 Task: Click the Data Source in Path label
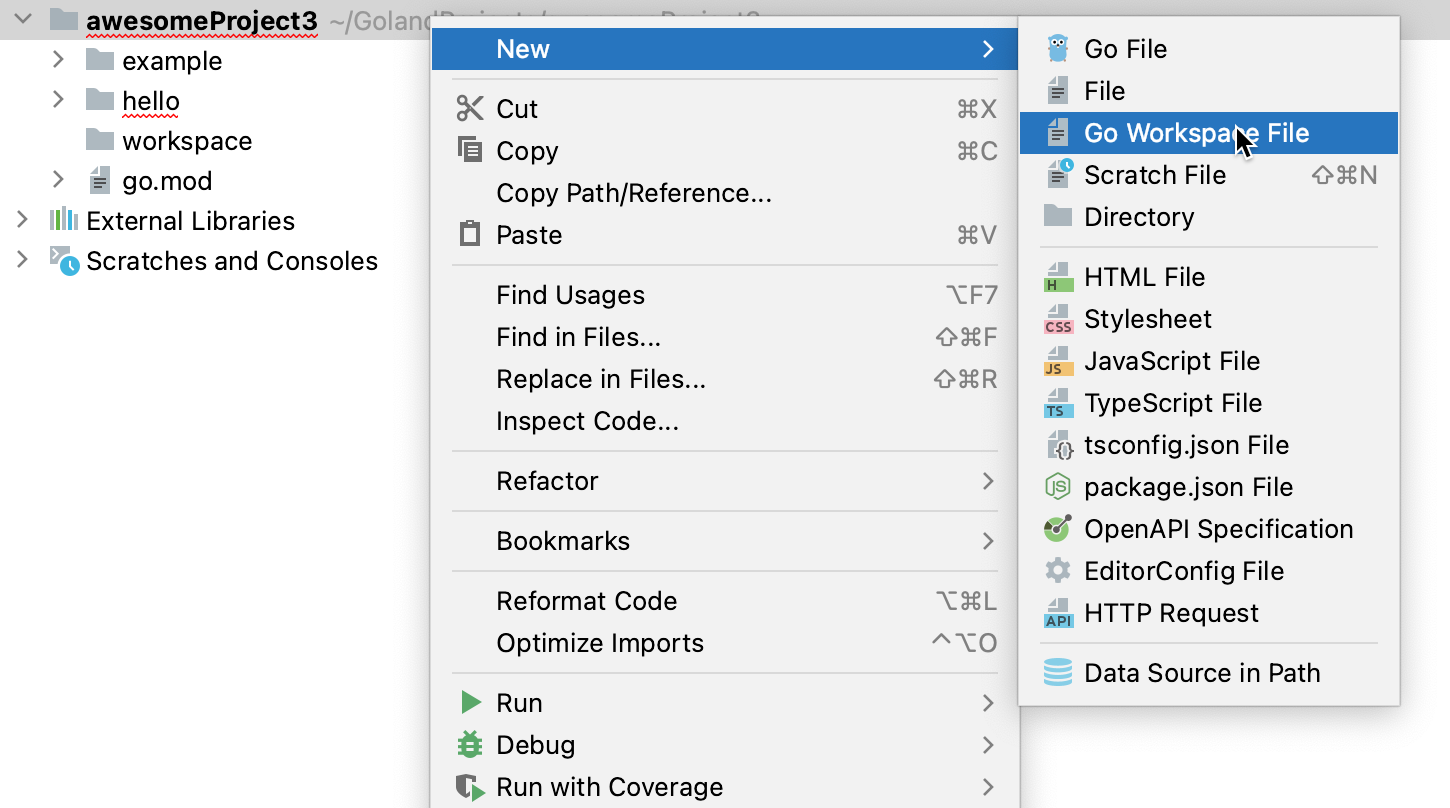(x=1202, y=673)
